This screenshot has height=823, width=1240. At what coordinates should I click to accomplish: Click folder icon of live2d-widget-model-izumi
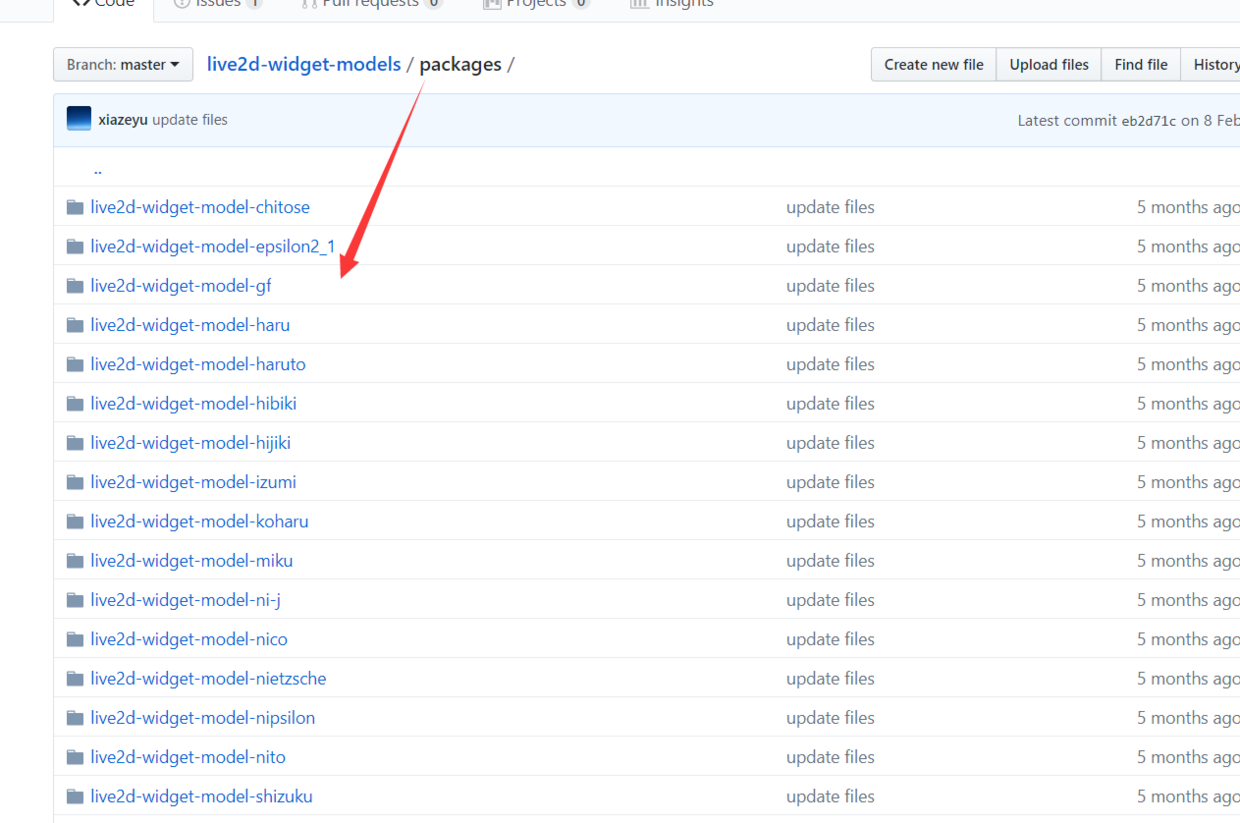tap(75, 482)
